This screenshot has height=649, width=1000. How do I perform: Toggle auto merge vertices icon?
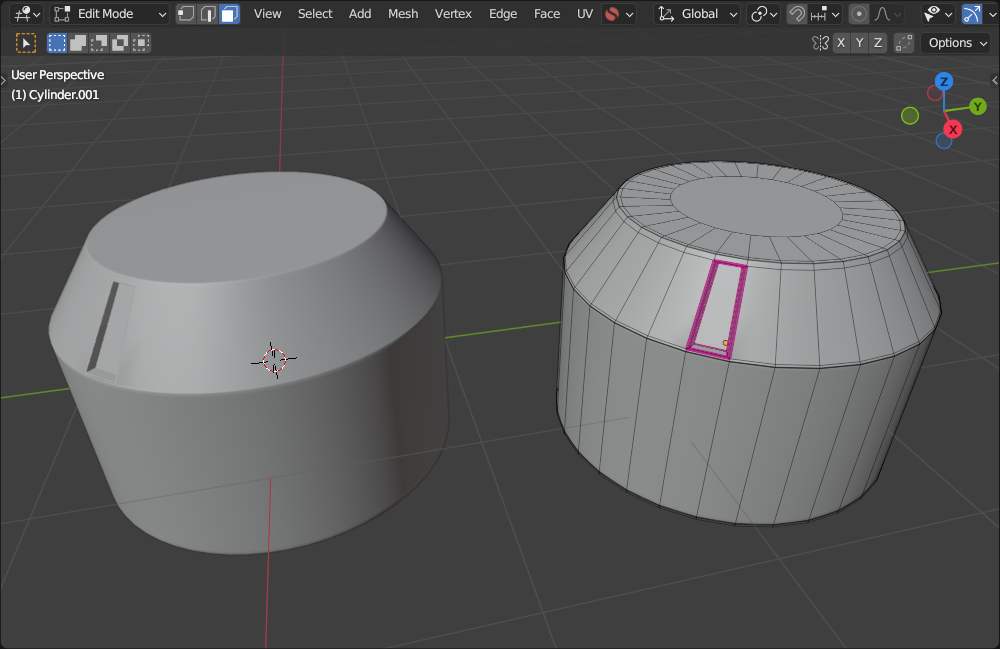click(x=904, y=43)
